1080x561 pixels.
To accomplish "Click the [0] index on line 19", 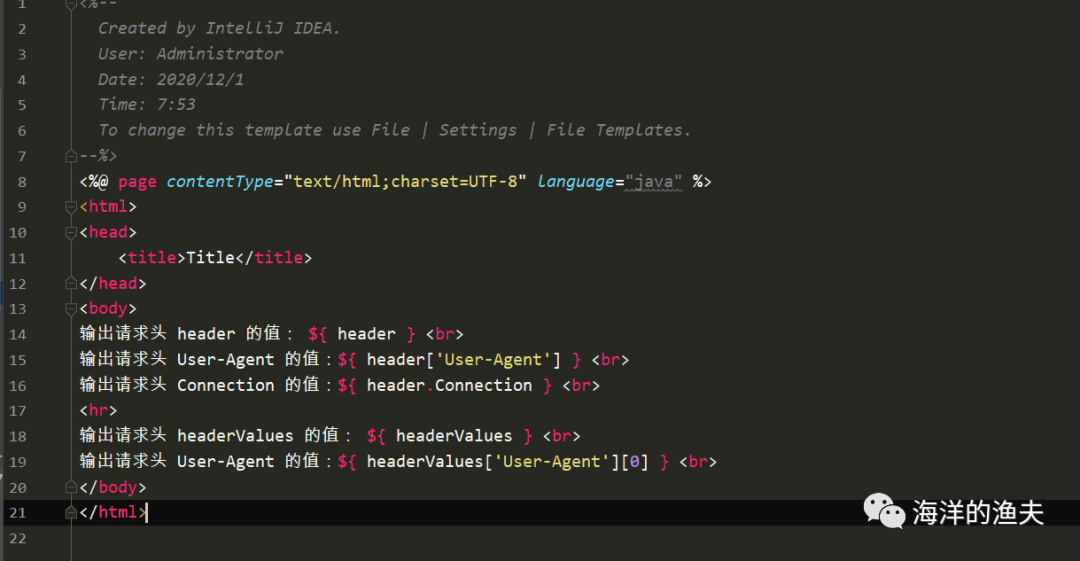I will tap(634, 462).
